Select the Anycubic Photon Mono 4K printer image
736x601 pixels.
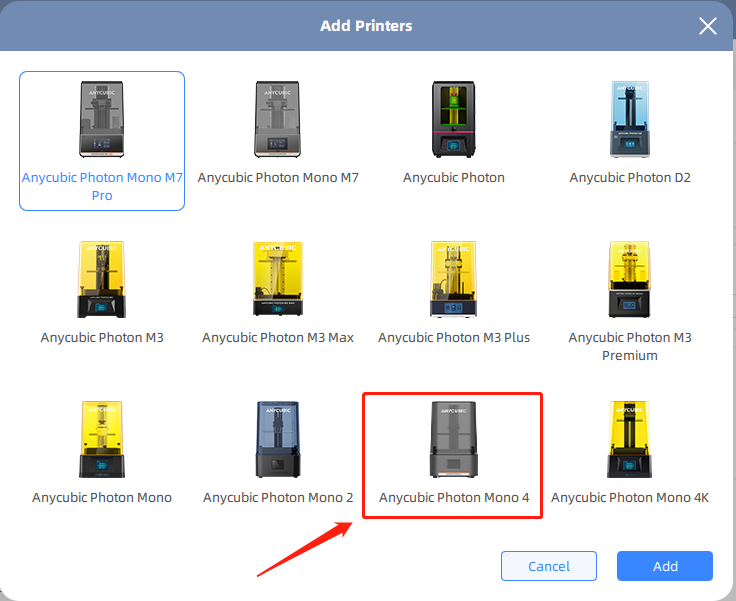click(630, 439)
